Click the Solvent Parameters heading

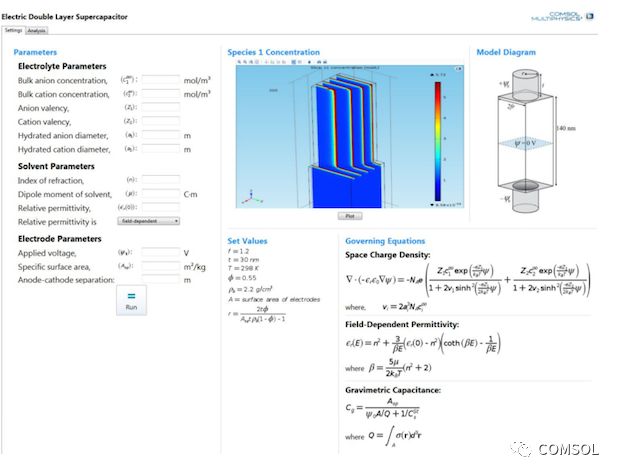[x=56, y=166]
